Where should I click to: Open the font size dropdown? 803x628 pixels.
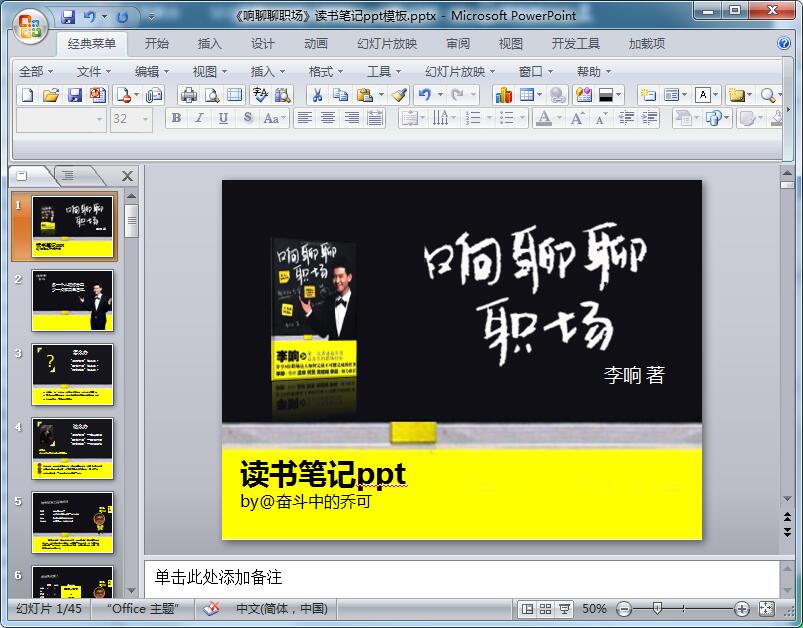coord(145,119)
